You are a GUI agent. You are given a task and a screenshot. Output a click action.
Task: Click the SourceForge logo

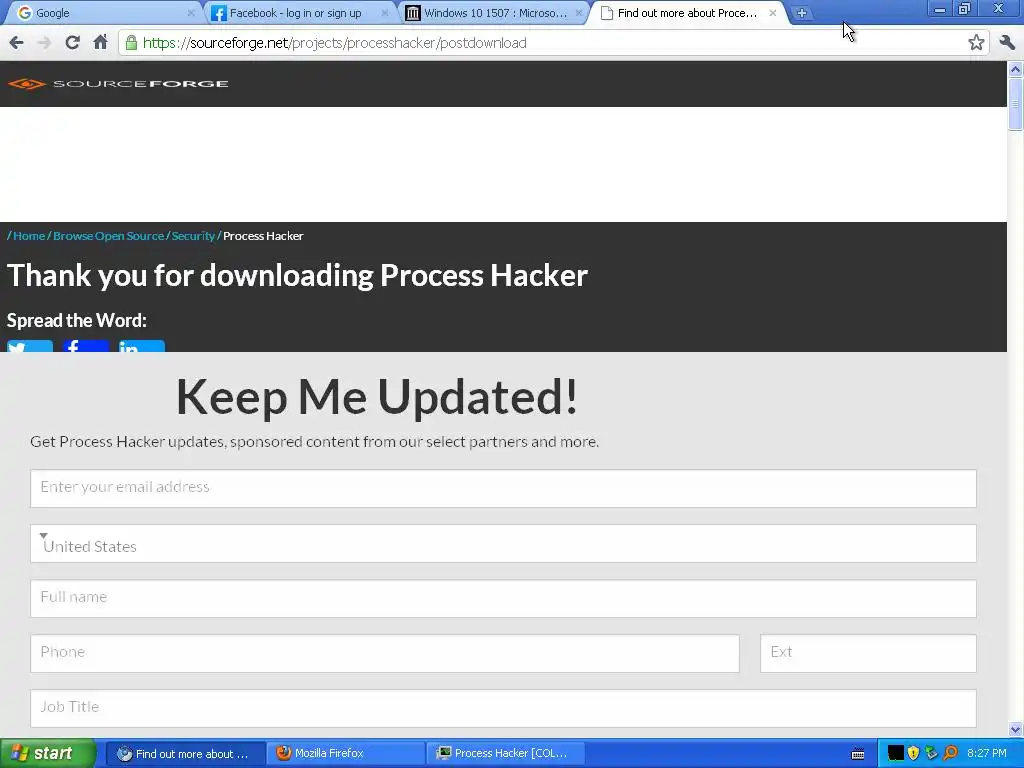pos(118,84)
